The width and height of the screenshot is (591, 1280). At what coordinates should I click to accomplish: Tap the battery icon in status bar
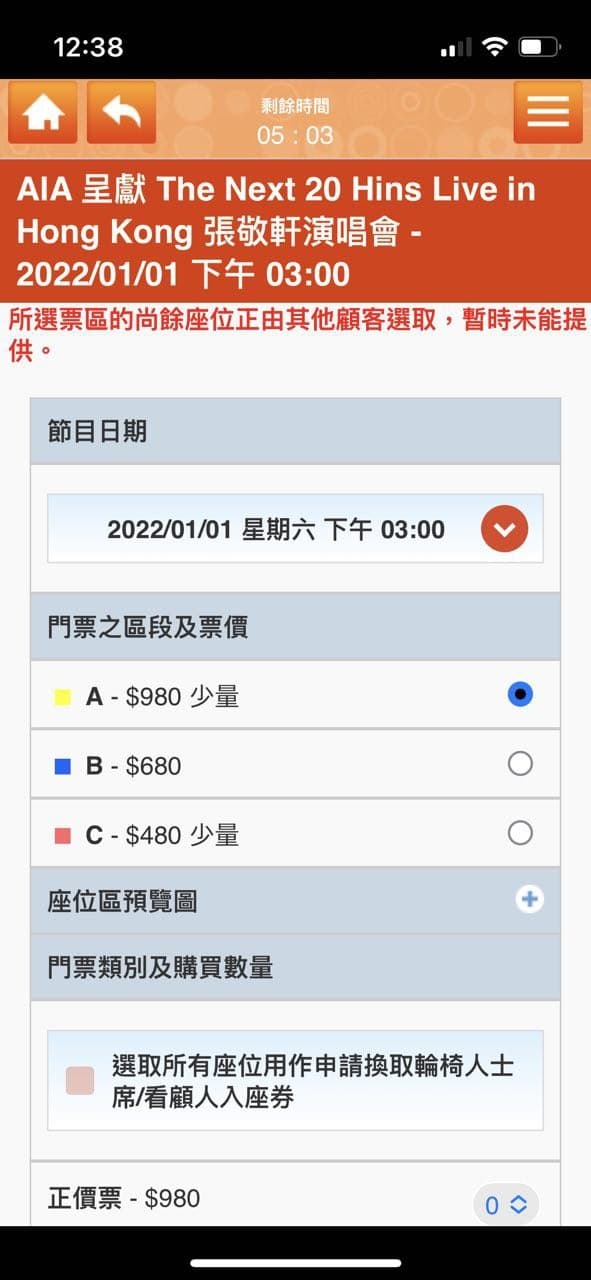538,47
